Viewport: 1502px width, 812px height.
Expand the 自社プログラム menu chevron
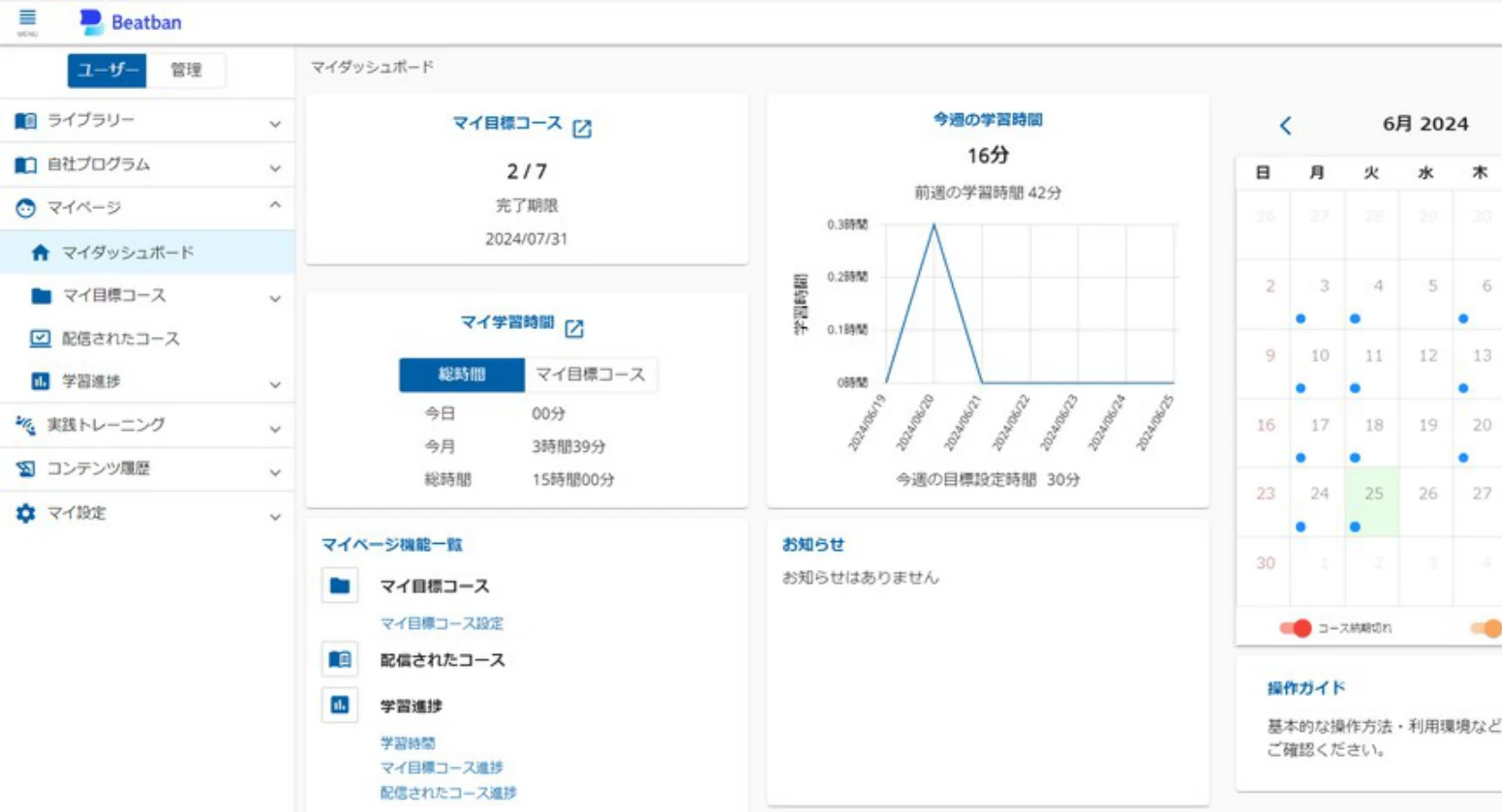coord(275,167)
